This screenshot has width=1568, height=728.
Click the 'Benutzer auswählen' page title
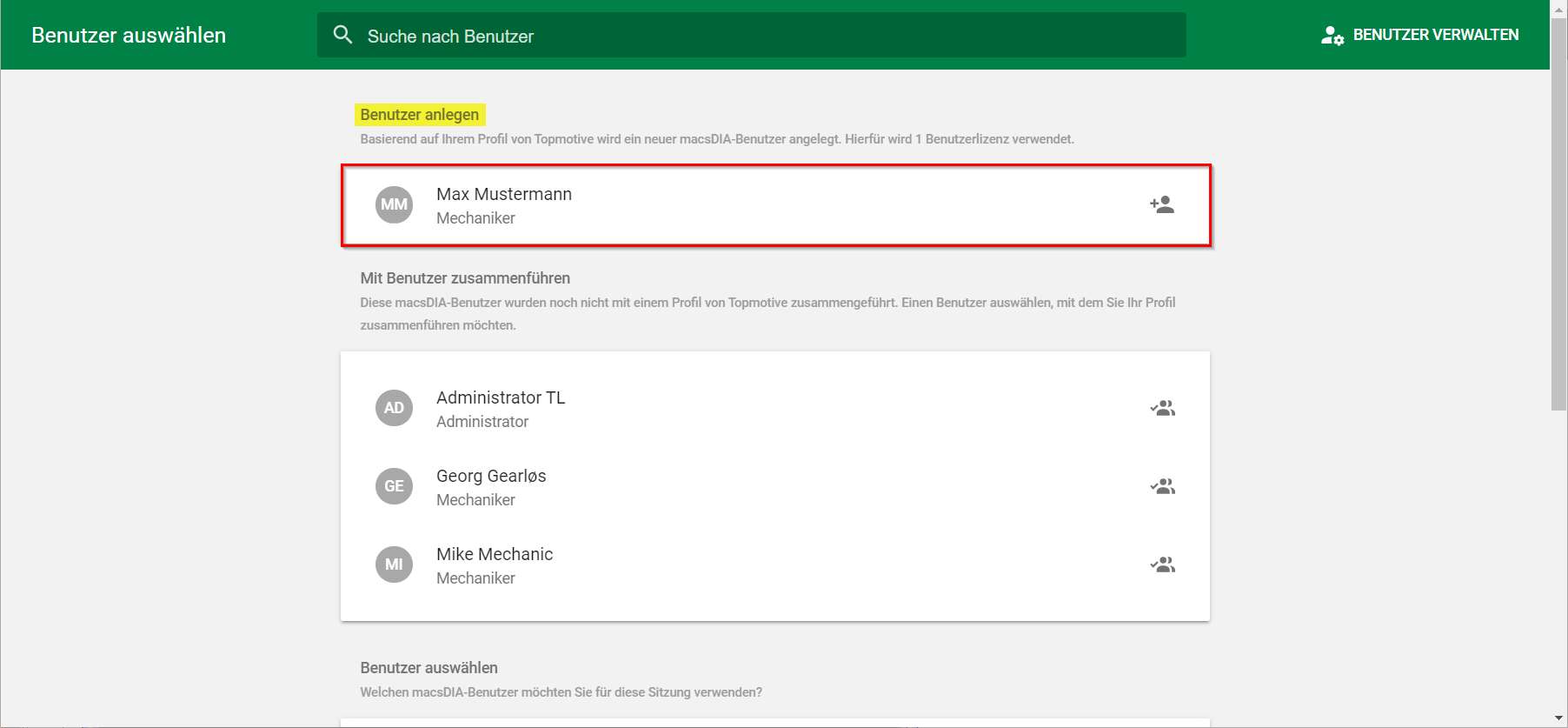point(129,35)
